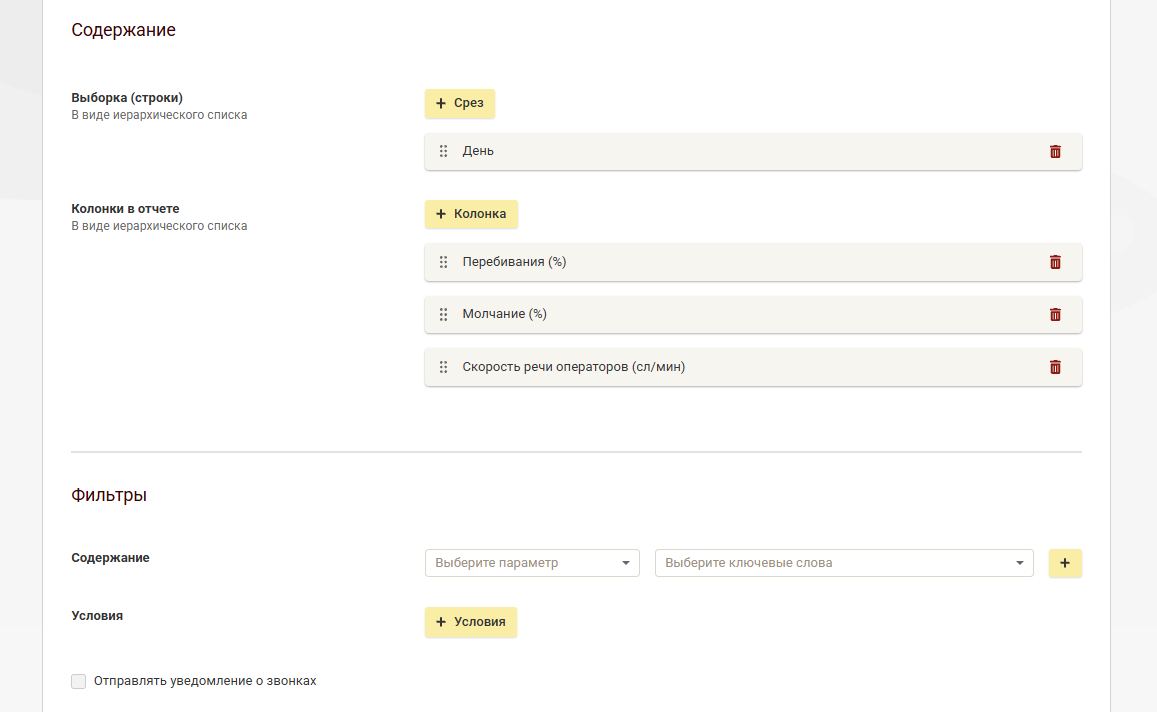Viewport: 1157px width, 712px height.
Task: Click the Молчание (%) column label
Action: (505, 314)
